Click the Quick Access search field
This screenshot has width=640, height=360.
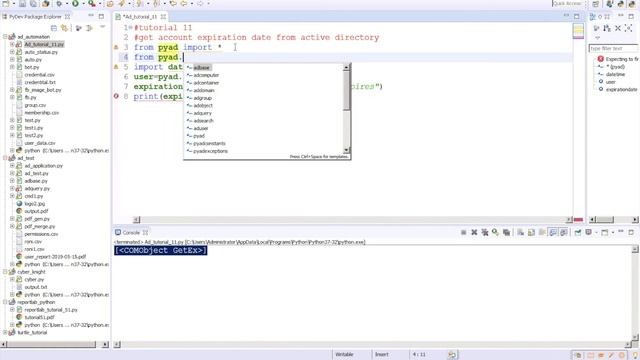[569, 4]
